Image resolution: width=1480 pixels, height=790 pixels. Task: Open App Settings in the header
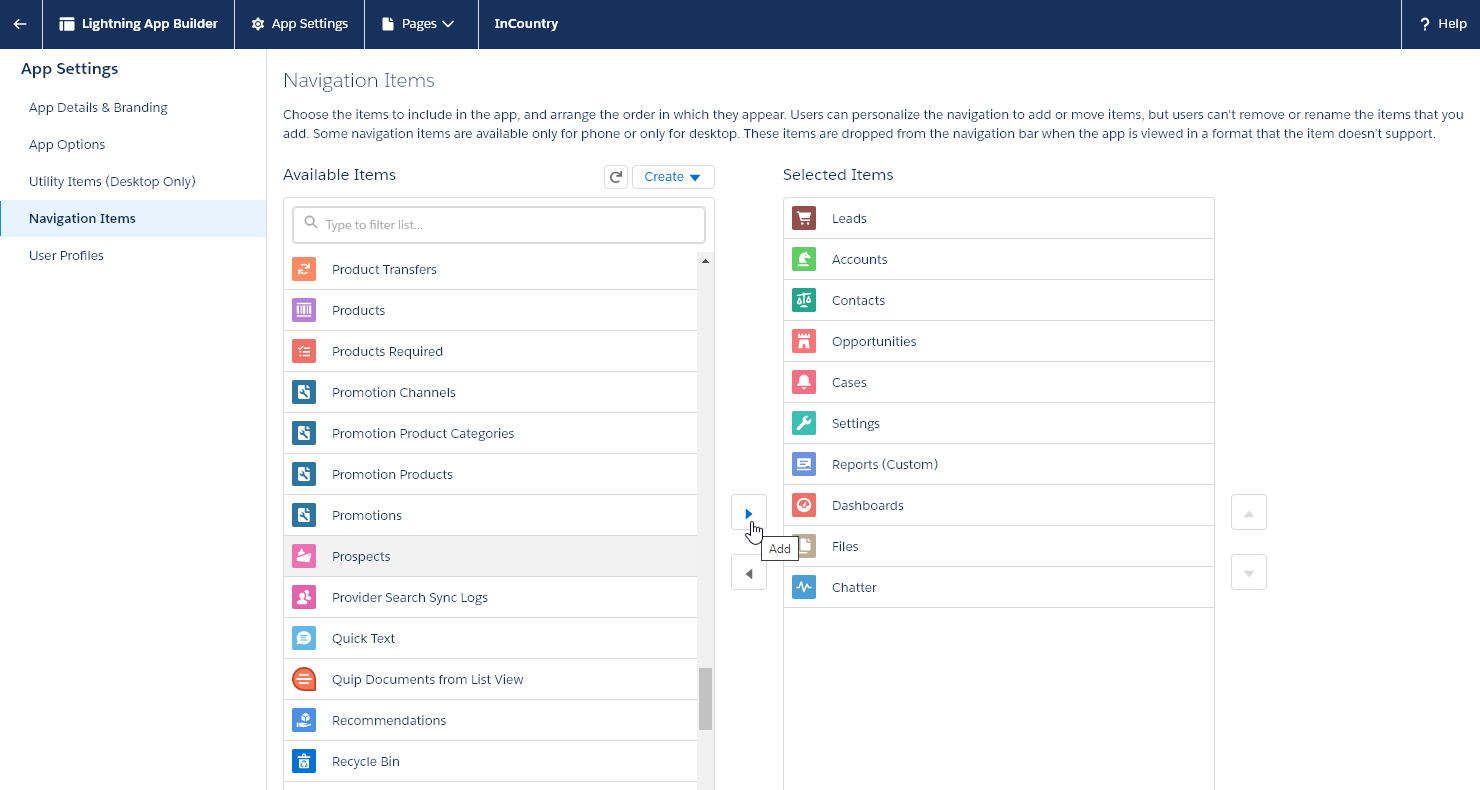(x=299, y=24)
